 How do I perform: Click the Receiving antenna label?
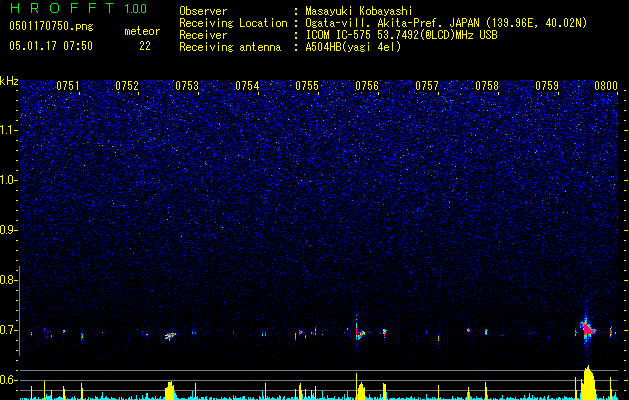[230, 47]
